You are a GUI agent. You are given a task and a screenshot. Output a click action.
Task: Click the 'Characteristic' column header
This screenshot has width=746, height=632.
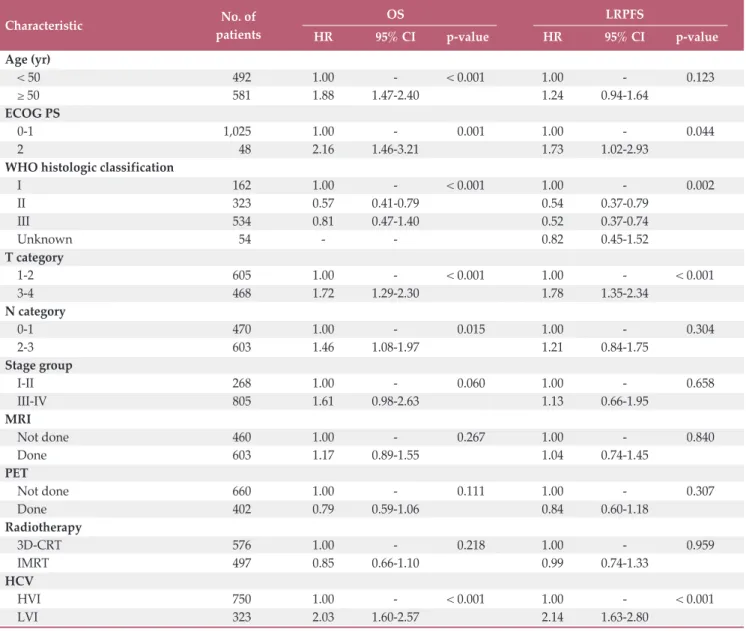pos(44,26)
